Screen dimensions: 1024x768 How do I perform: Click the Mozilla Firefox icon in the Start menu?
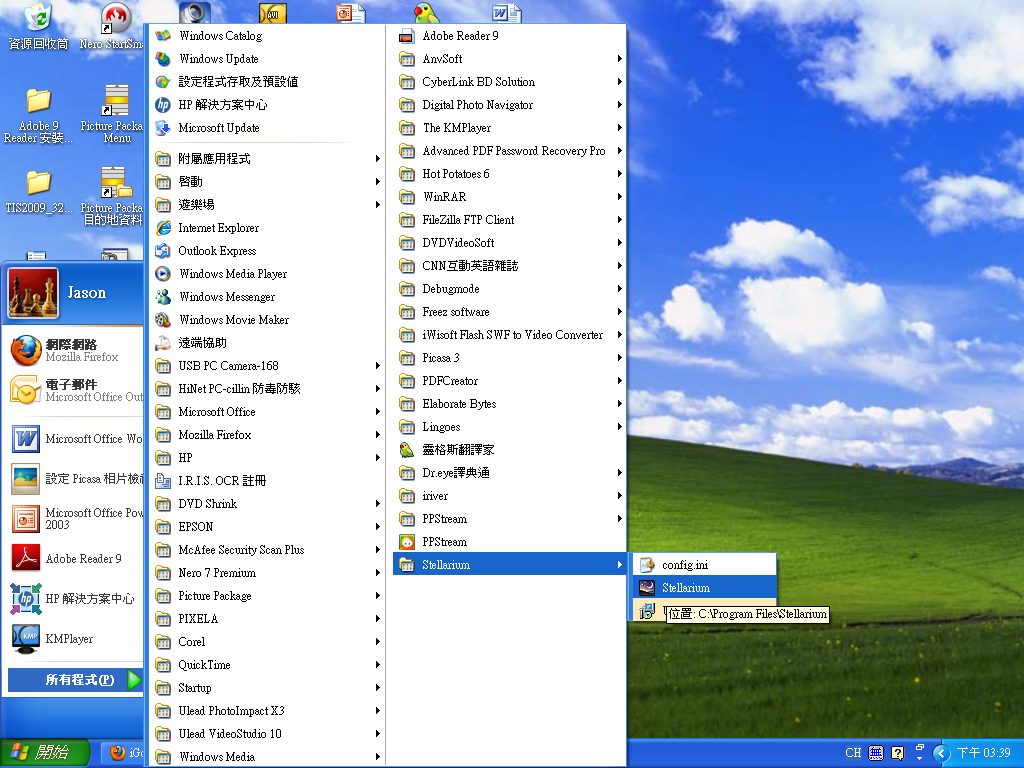[26, 351]
